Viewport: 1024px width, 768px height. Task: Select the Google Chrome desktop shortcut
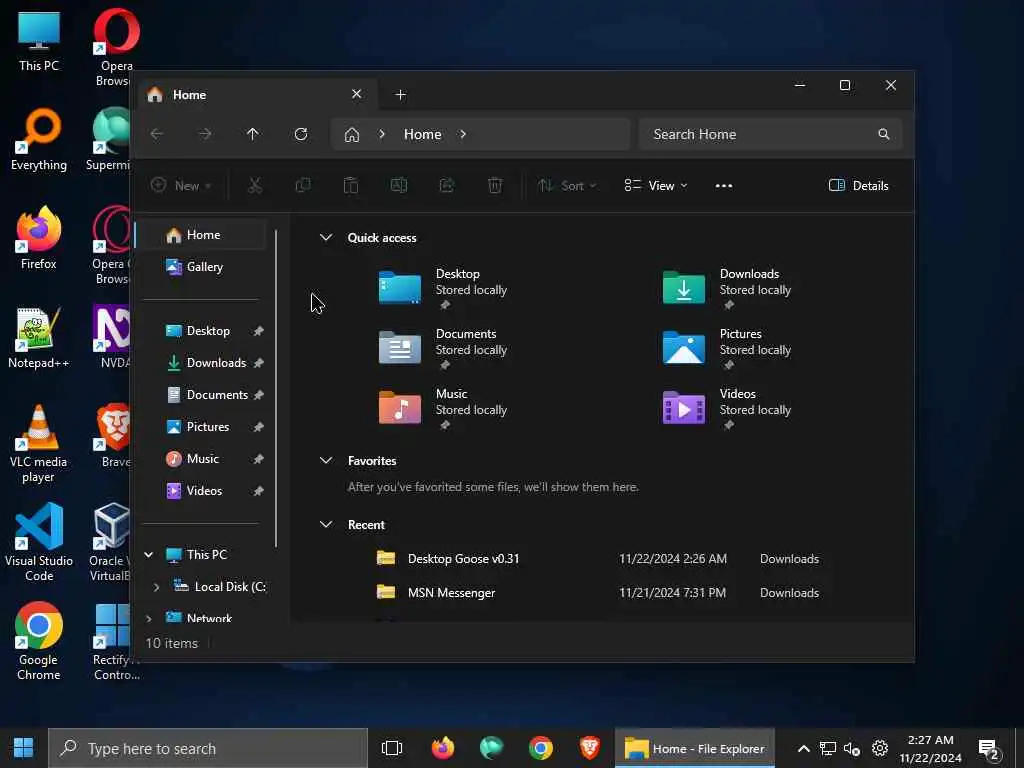[39, 641]
